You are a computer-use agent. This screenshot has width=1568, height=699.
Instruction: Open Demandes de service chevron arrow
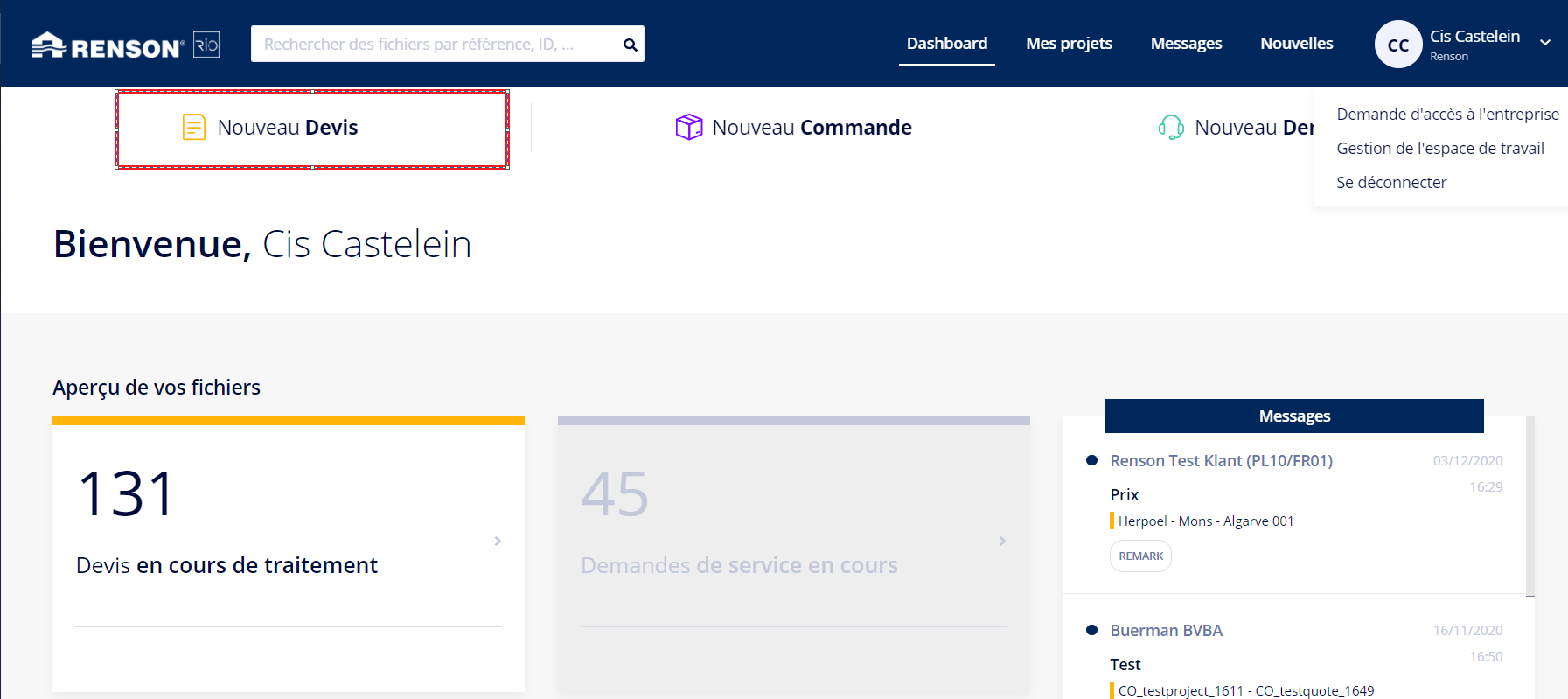tap(1002, 542)
